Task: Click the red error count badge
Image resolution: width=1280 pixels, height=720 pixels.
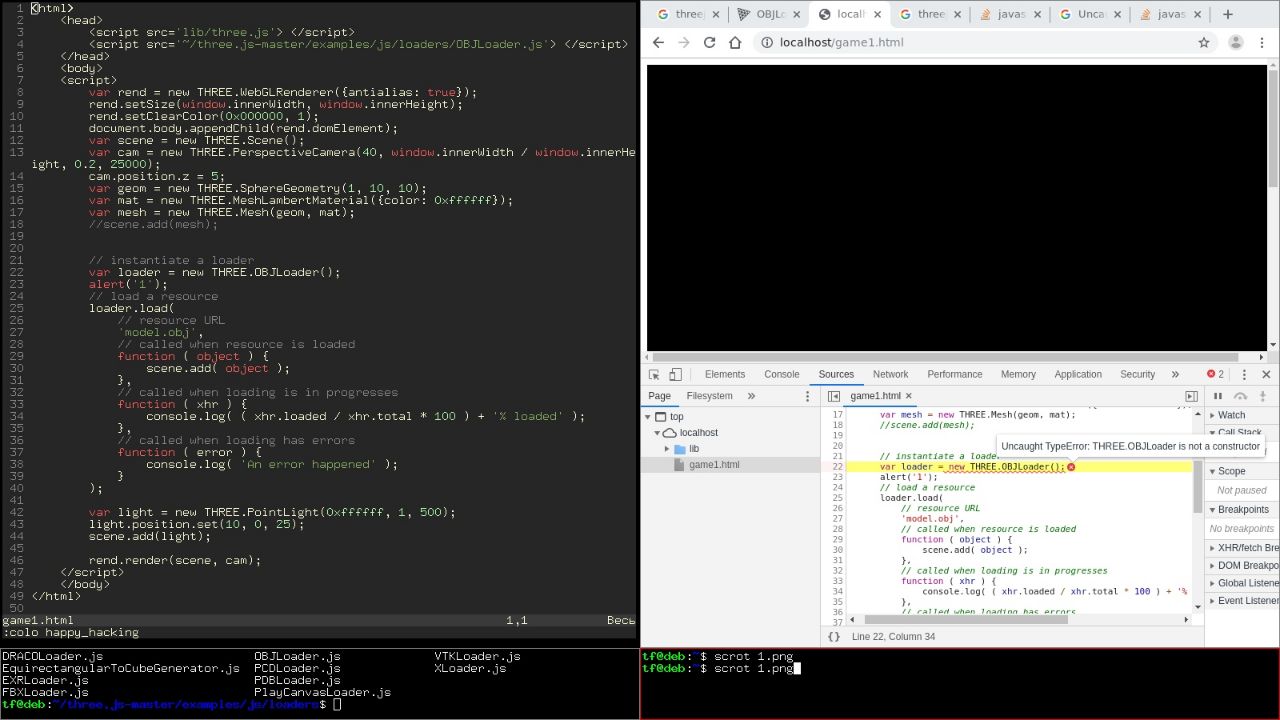Action: (1215, 375)
